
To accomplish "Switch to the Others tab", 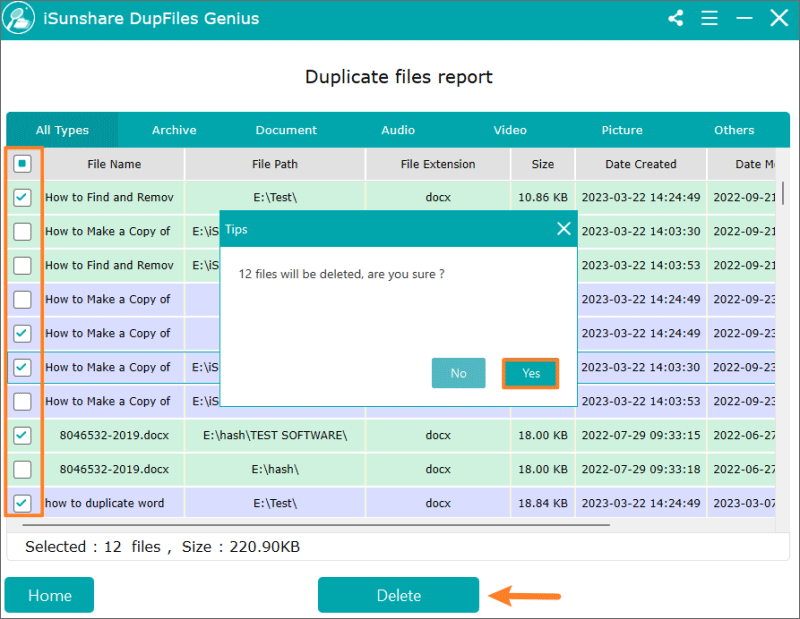I will tap(734, 130).
